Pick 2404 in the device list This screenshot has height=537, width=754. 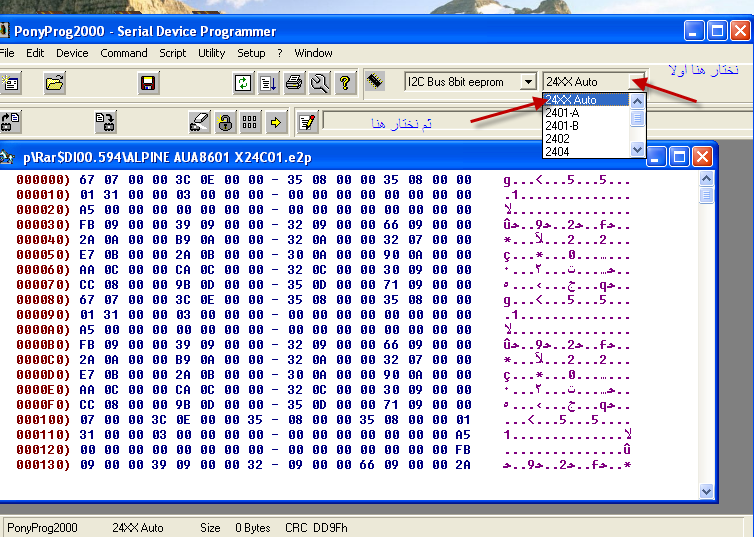pos(586,152)
